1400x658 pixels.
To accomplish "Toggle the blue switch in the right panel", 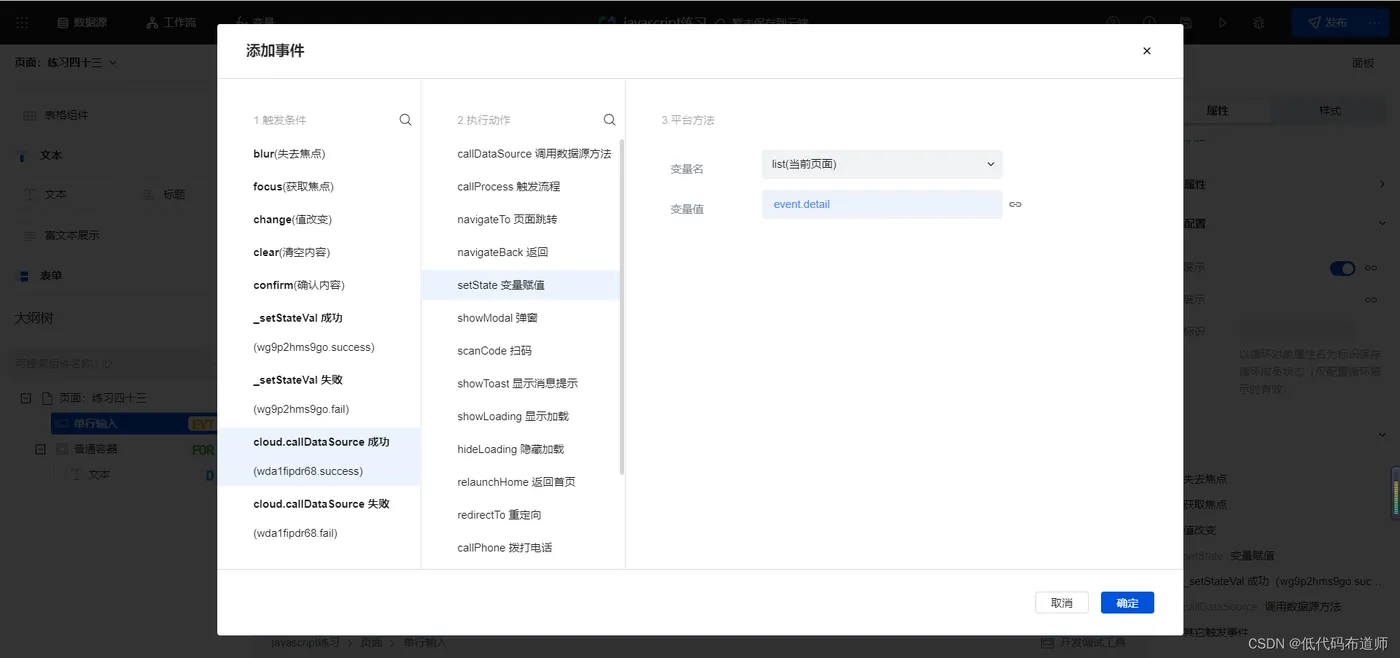I will [1342, 268].
